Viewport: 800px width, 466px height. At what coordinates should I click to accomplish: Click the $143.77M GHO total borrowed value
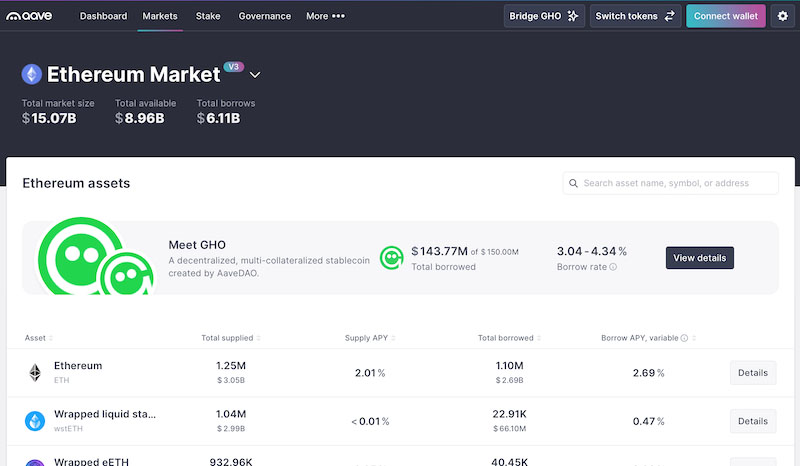point(439,251)
